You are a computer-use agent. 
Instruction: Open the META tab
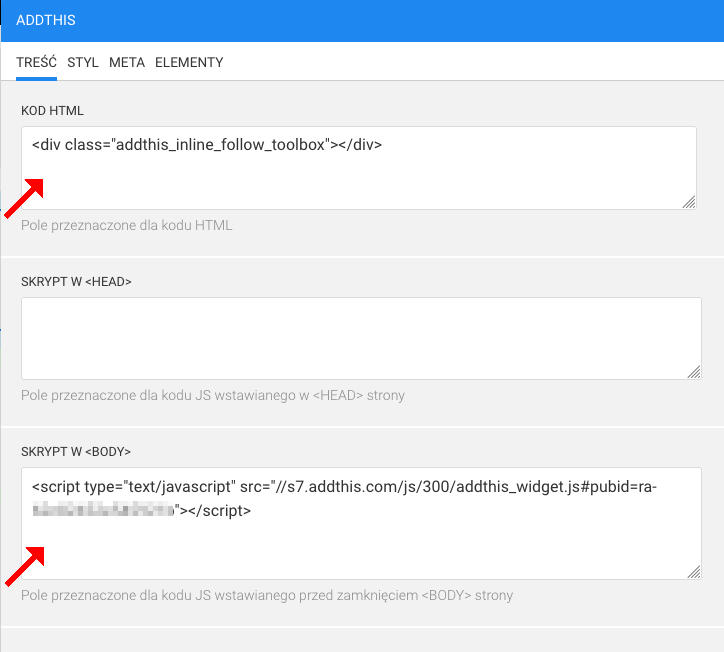(127, 62)
